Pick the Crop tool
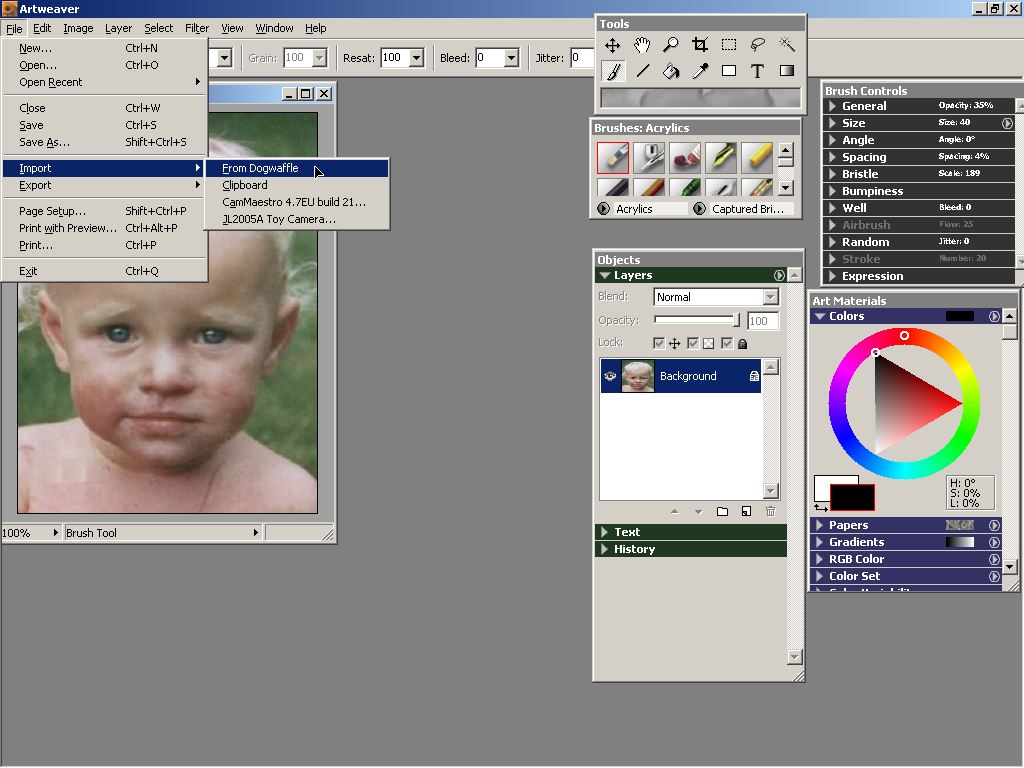Viewport: 1024px width, 768px height. pyautogui.click(x=700, y=45)
